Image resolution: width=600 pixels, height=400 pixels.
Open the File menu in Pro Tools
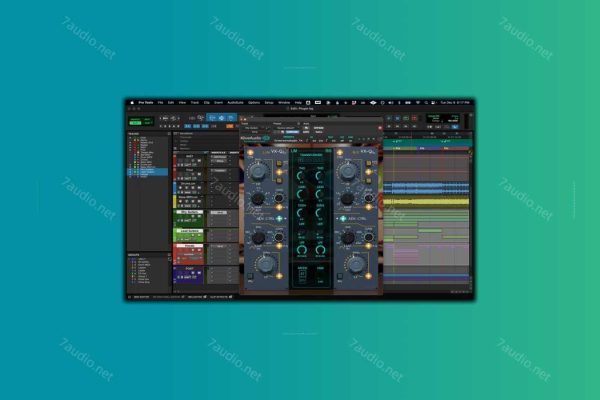coord(160,103)
